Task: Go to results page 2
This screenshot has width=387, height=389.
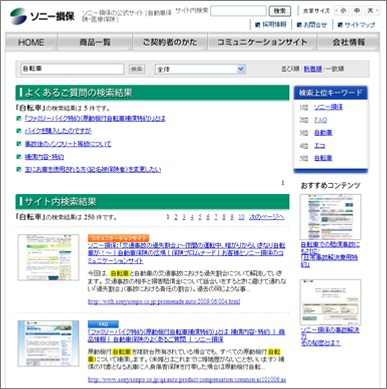Action: click(x=176, y=217)
